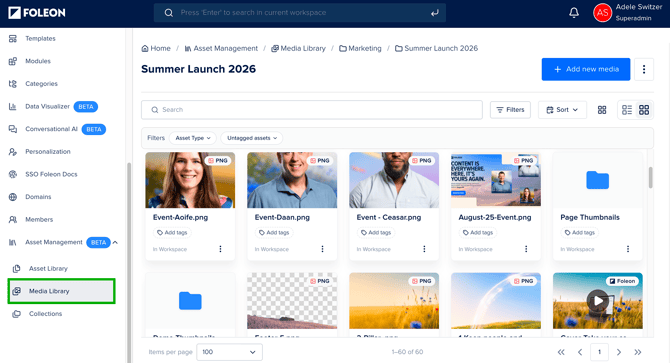Switch to list view
Viewport: 670px width, 363px height.
[627, 110]
